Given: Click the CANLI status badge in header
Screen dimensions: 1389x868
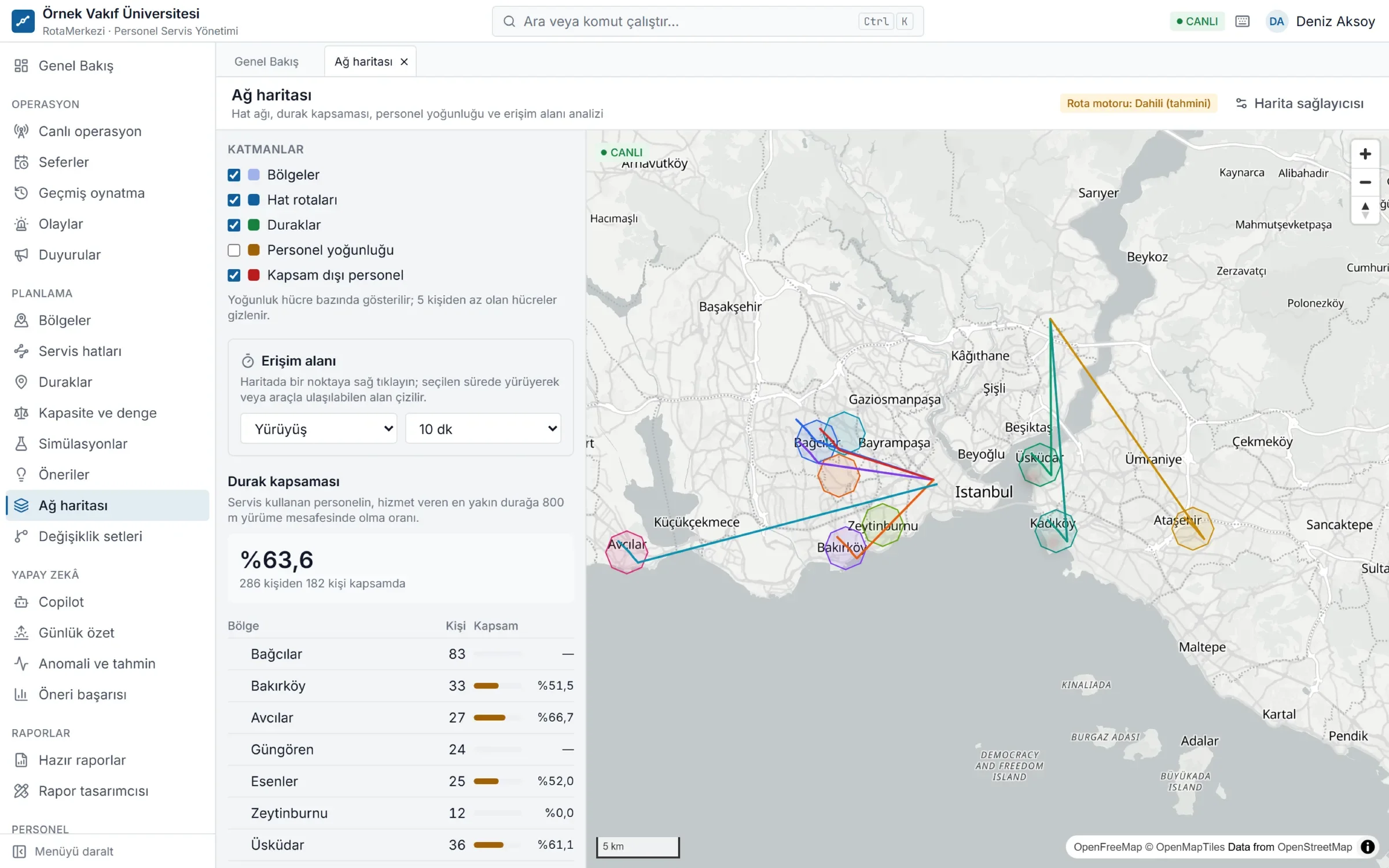Looking at the screenshot, I should (x=1197, y=21).
